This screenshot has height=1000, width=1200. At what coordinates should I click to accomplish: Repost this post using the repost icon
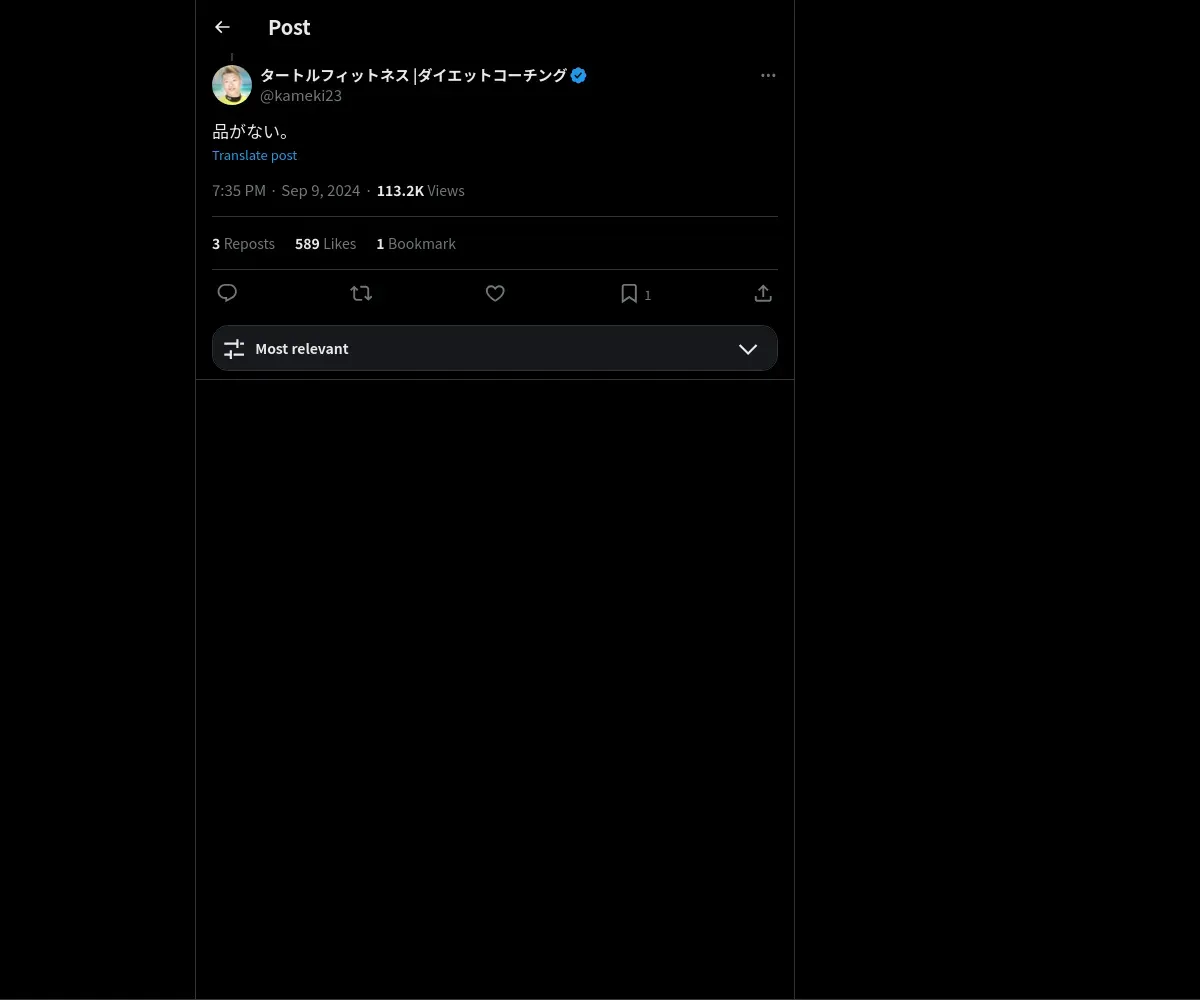click(x=361, y=293)
